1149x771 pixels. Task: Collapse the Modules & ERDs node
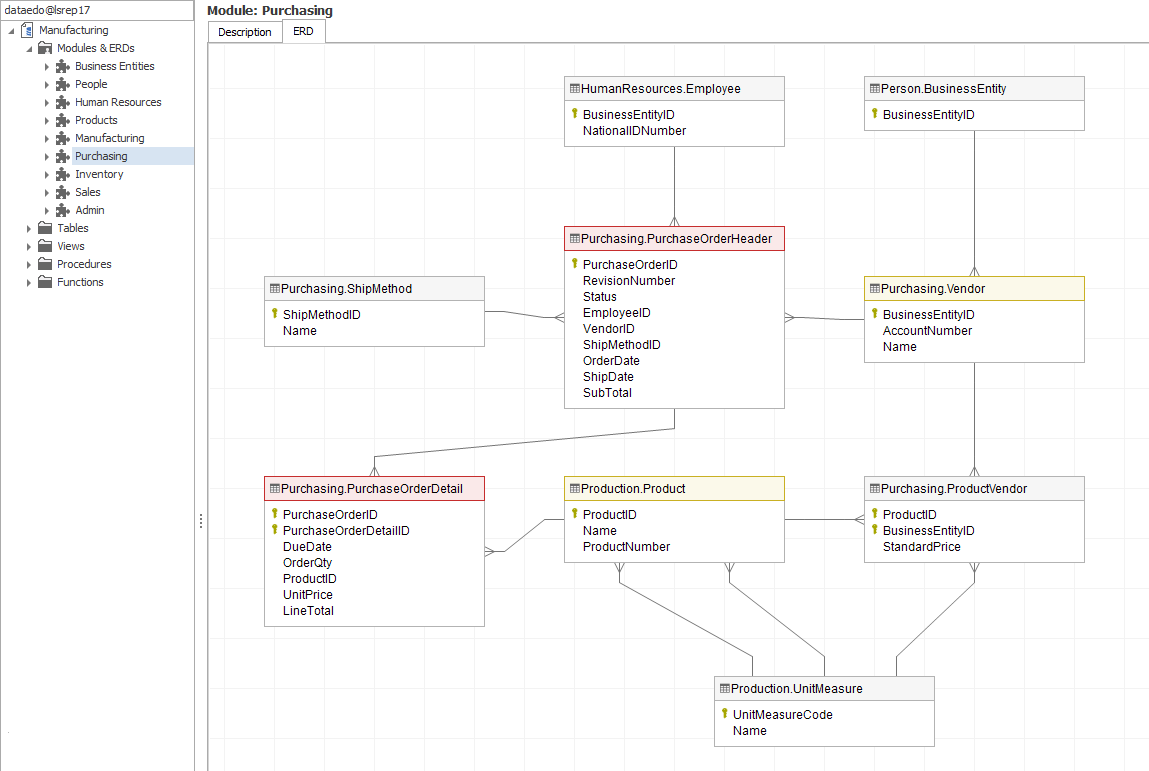click(x=29, y=48)
